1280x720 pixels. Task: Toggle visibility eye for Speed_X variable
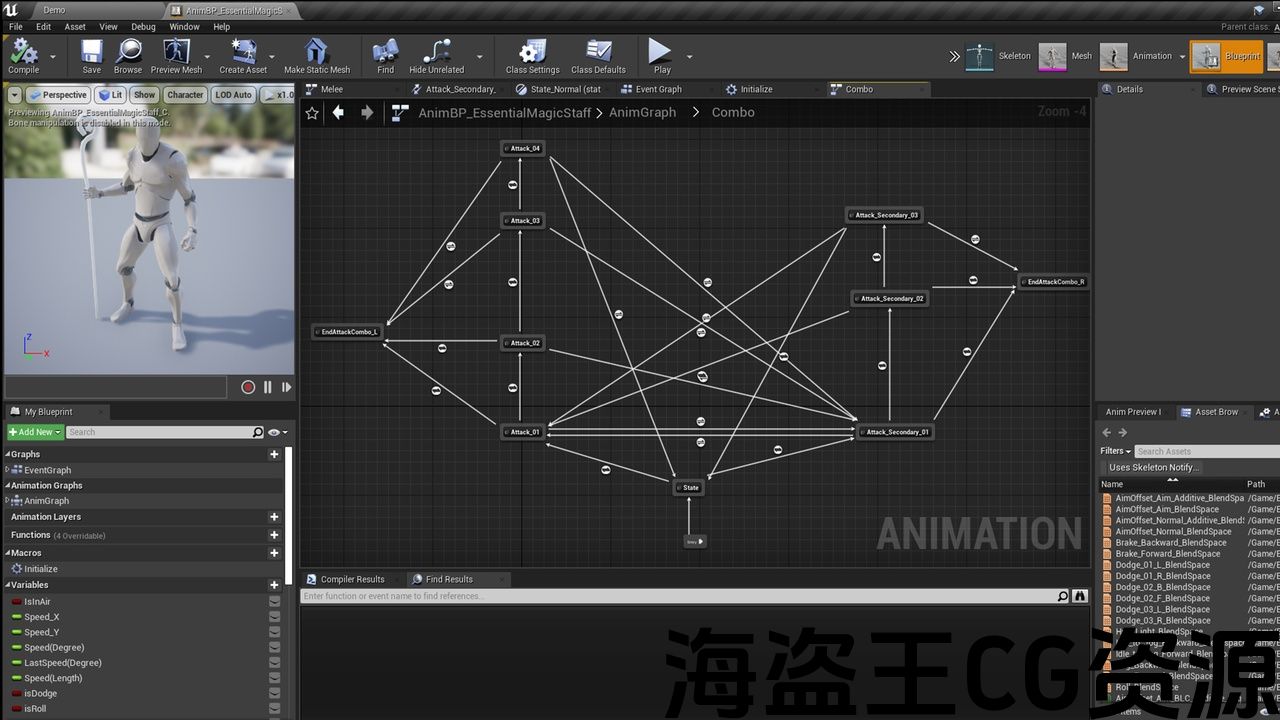pyautogui.click(x=275, y=617)
